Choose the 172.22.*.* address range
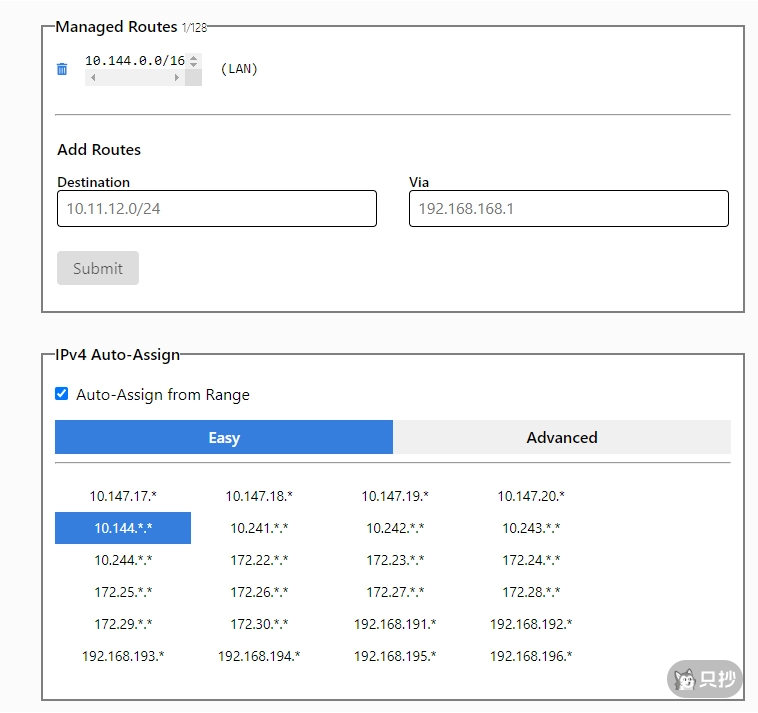Image resolution: width=758 pixels, height=713 pixels. click(259, 560)
